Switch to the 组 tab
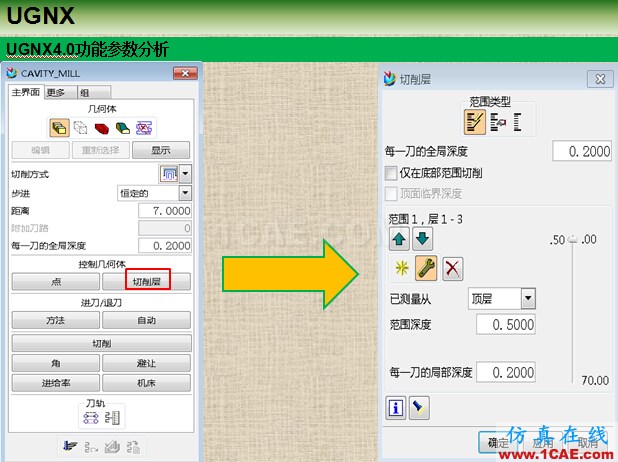The image size is (618, 462). (x=94, y=92)
